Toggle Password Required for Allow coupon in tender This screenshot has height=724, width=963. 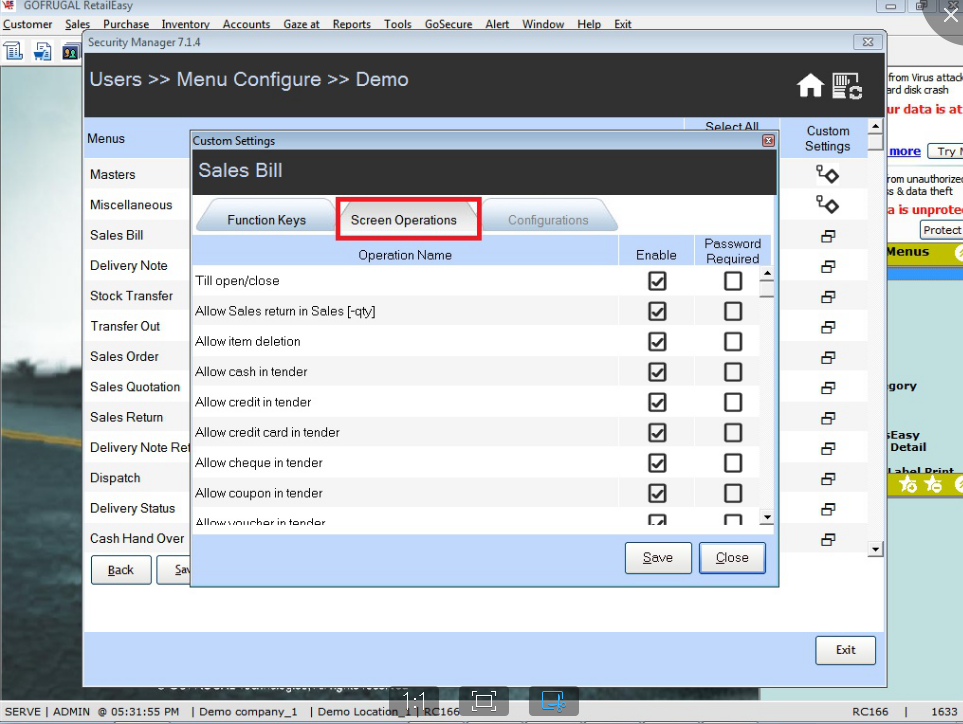tap(733, 493)
